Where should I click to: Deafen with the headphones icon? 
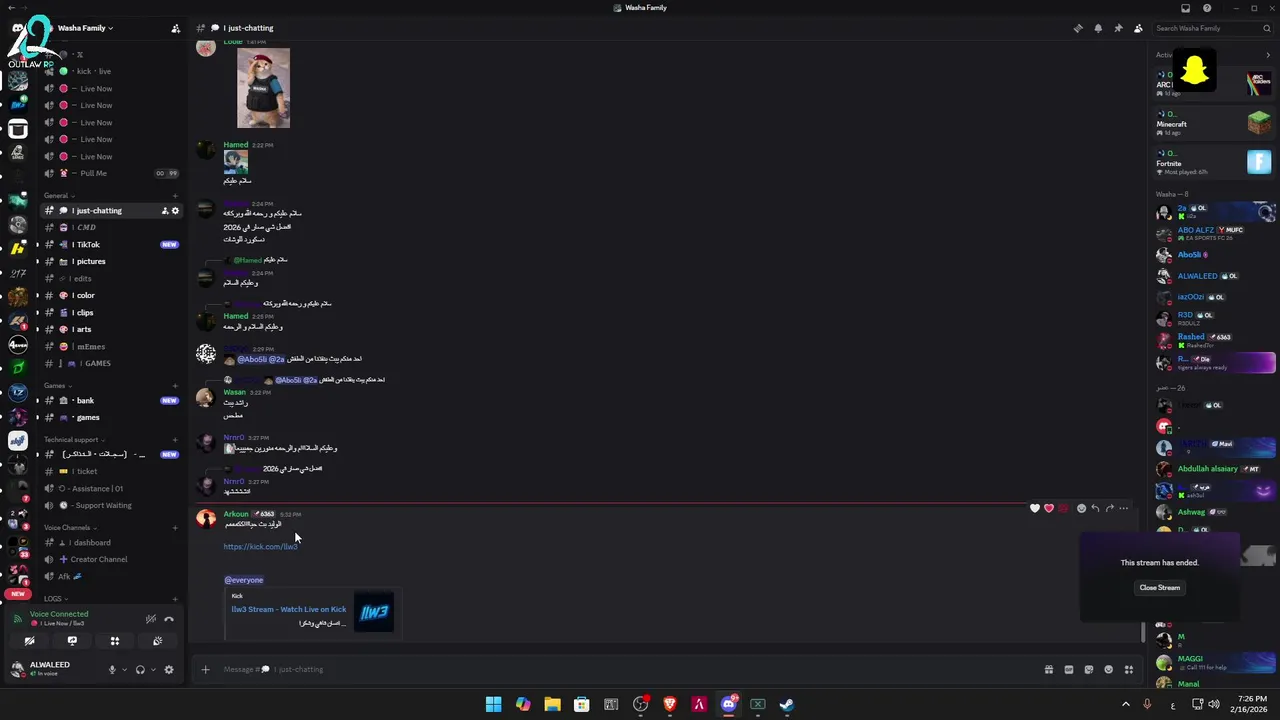(x=140, y=669)
